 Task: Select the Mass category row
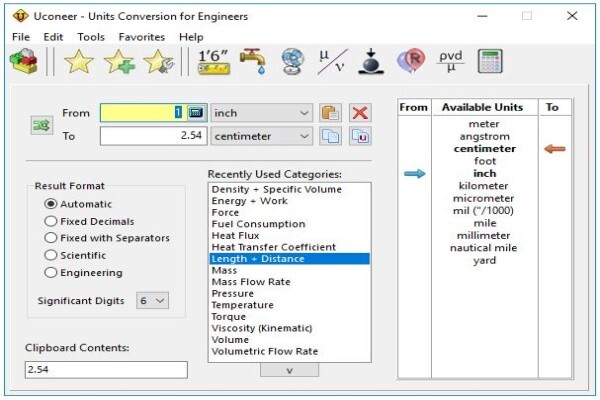(x=289, y=270)
